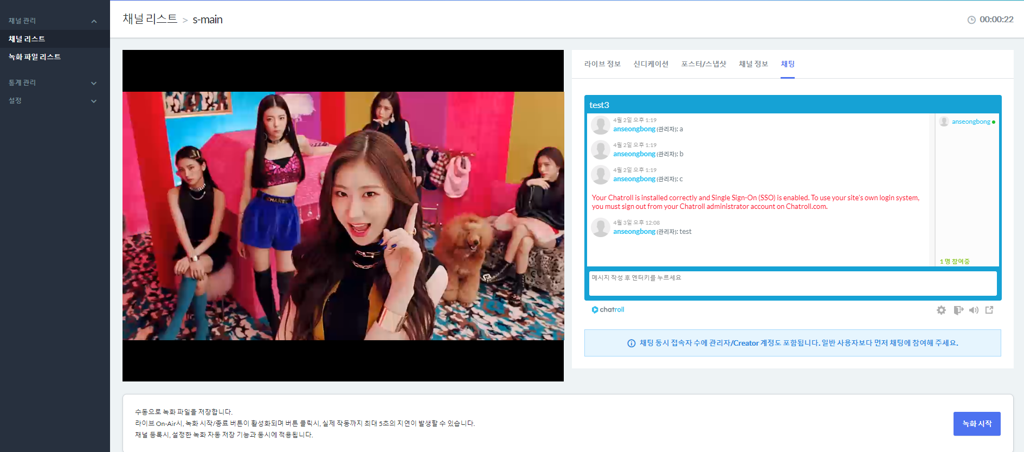This screenshot has width=1024, height=452.
Task: Switch to the 라이브 정보 tab
Action: tap(602, 64)
